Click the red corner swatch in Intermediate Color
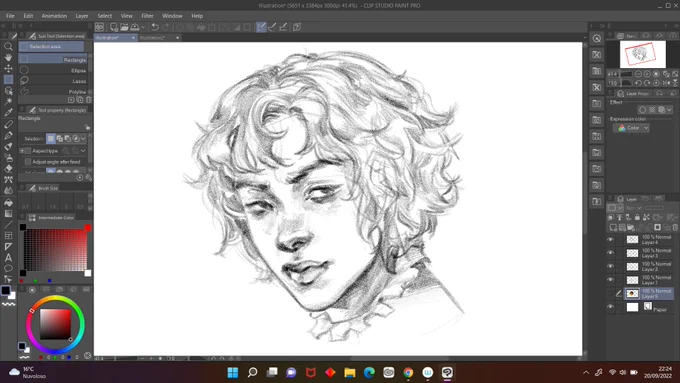The height and width of the screenshot is (383, 680). pyautogui.click(x=88, y=228)
